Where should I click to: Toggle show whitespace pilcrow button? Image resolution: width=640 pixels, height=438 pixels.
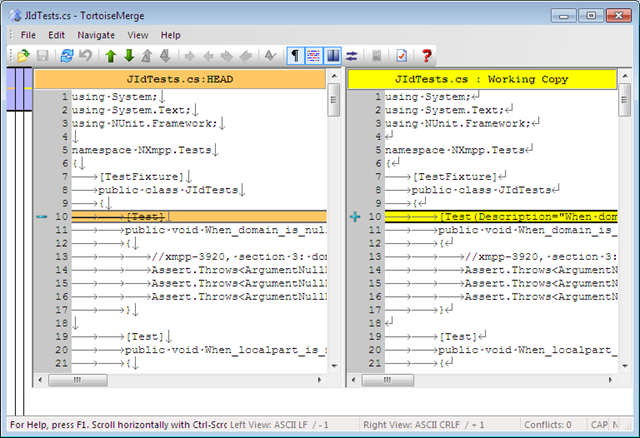point(296,56)
